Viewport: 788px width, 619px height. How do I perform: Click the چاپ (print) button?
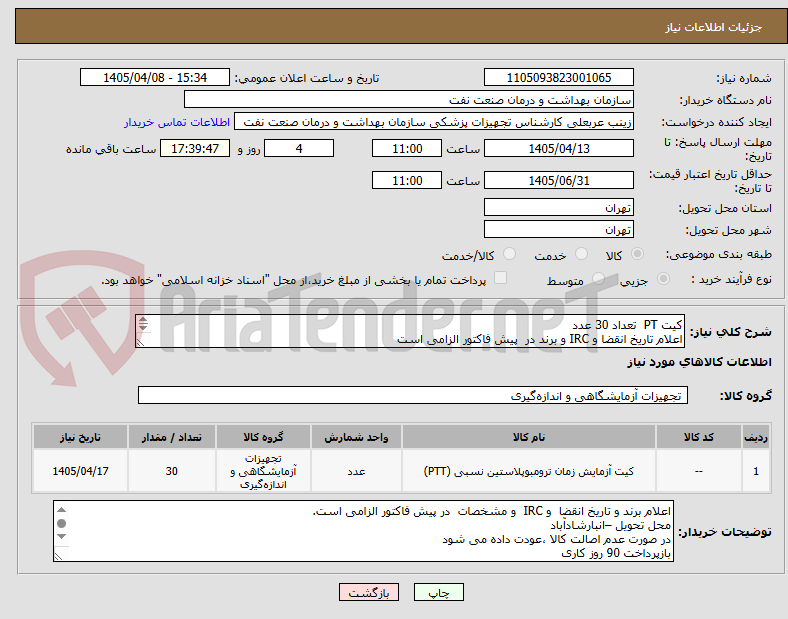(438, 592)
